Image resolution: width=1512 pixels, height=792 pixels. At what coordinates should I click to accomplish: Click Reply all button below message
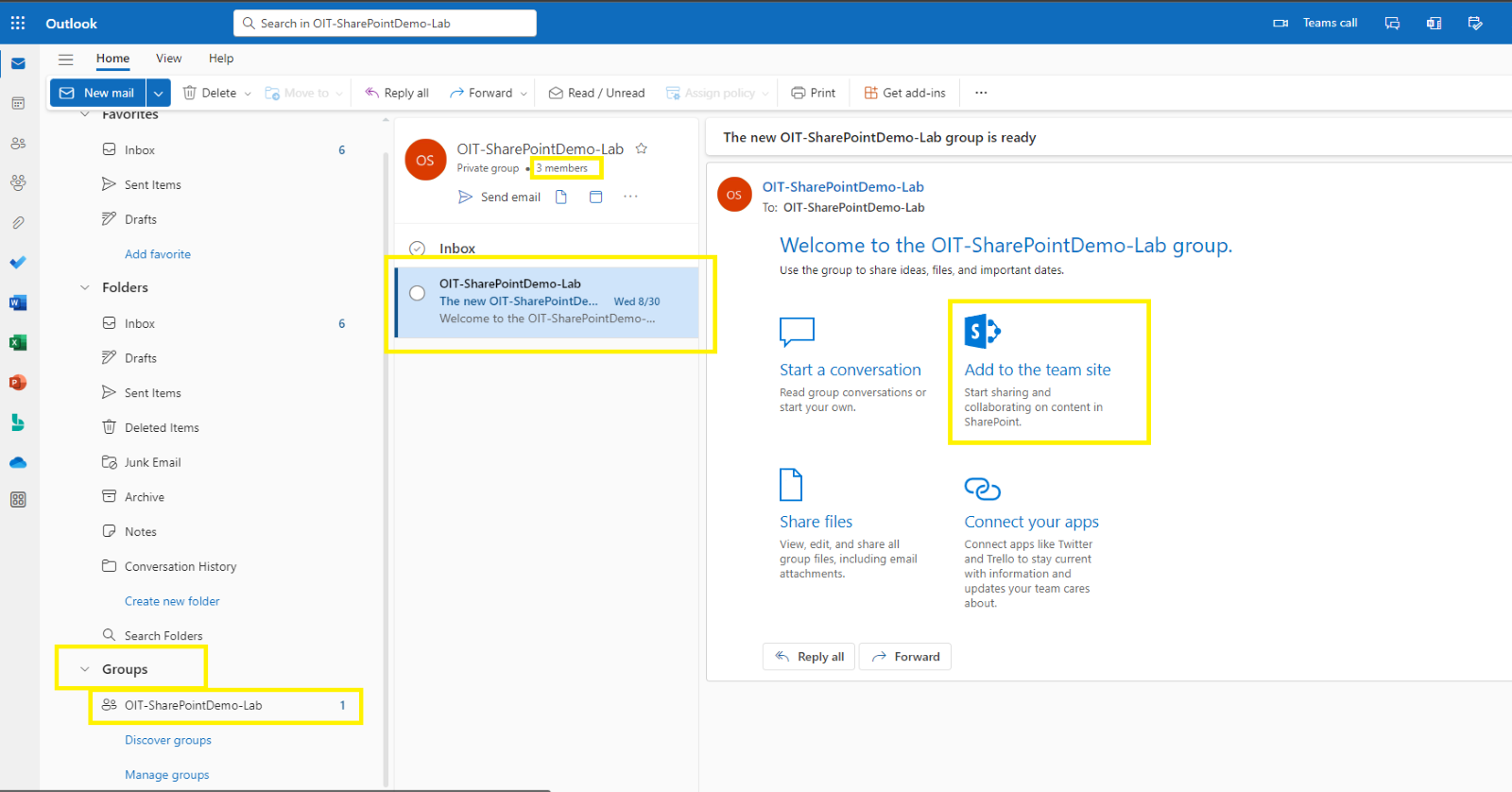coord(809,657)
